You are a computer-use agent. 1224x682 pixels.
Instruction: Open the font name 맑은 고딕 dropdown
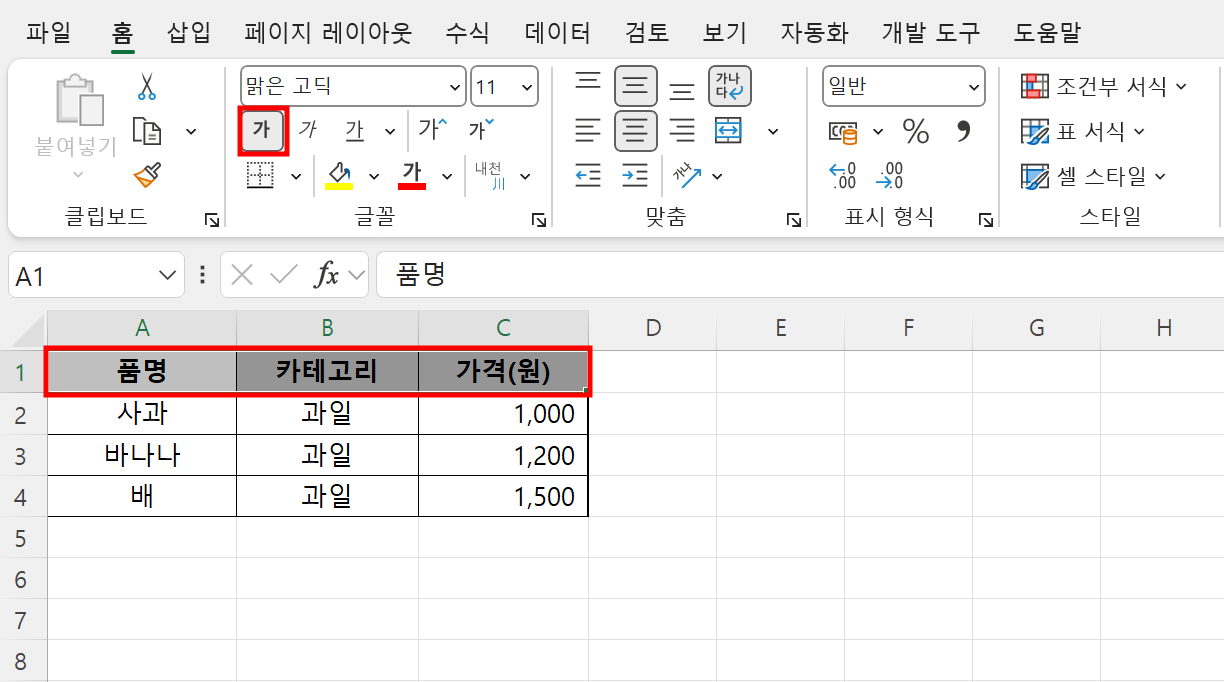tap(455, 87)
